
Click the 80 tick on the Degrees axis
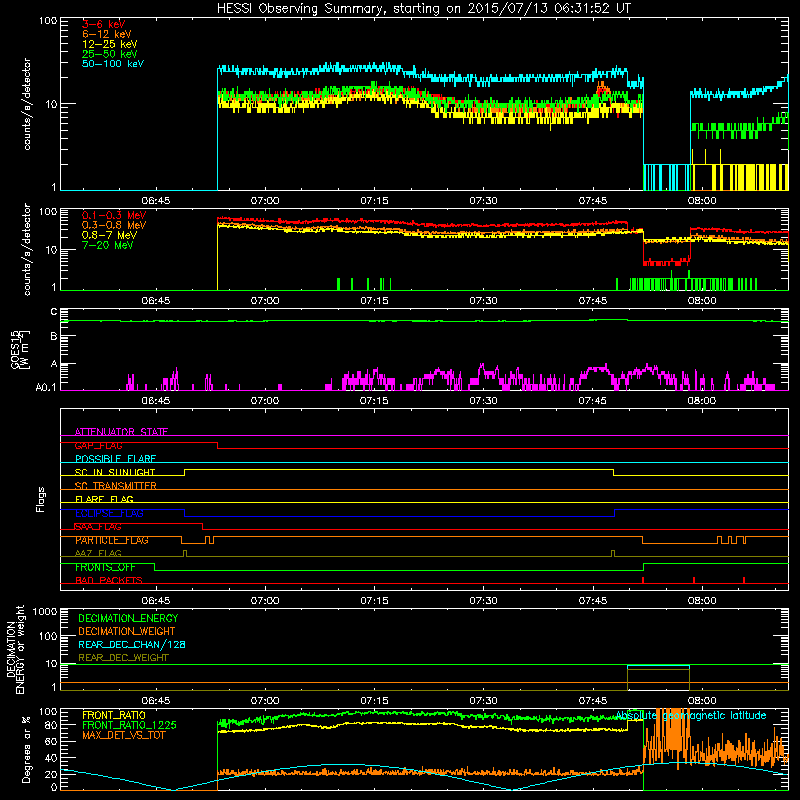(52, 725)
